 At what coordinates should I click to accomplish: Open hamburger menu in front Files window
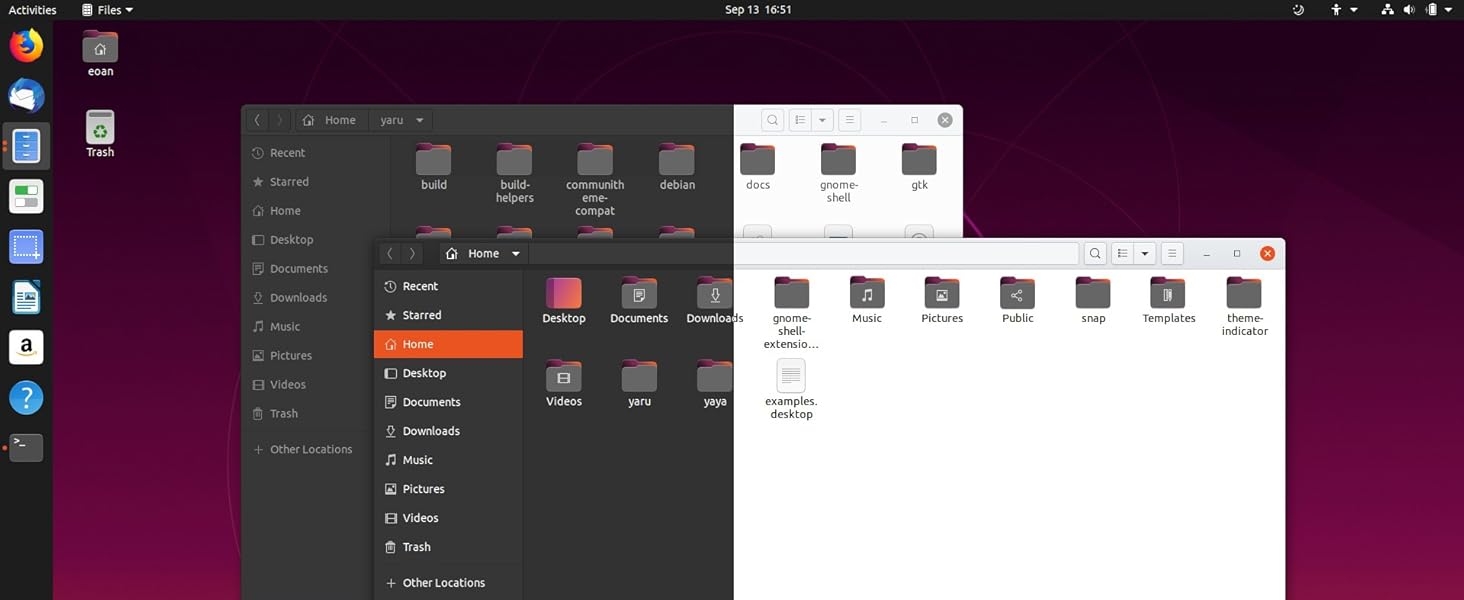coord(1173,254)
